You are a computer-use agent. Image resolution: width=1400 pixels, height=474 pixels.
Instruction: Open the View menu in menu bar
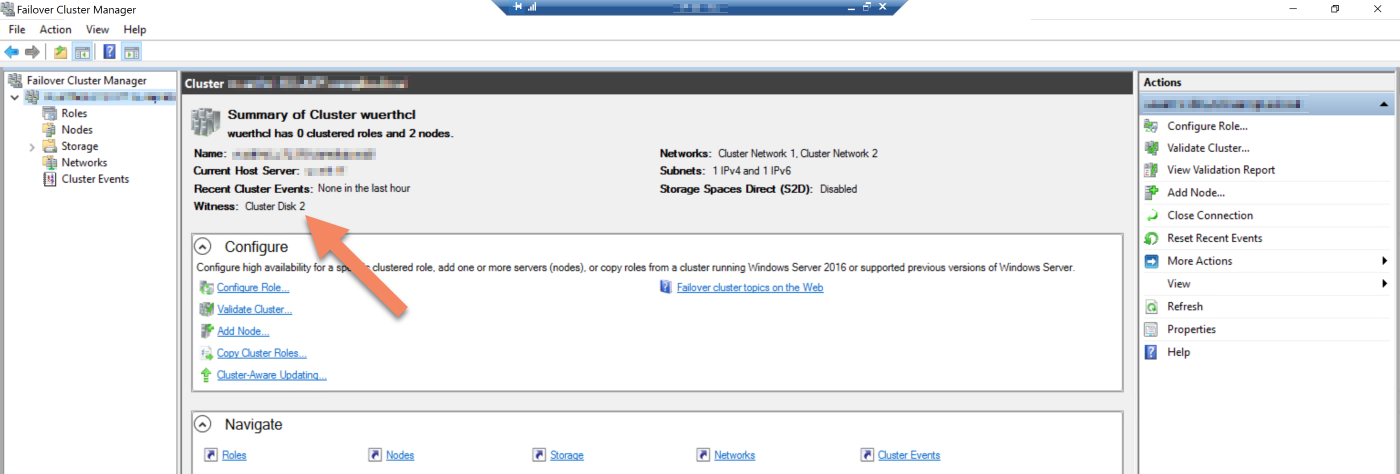tap(97, 30)
